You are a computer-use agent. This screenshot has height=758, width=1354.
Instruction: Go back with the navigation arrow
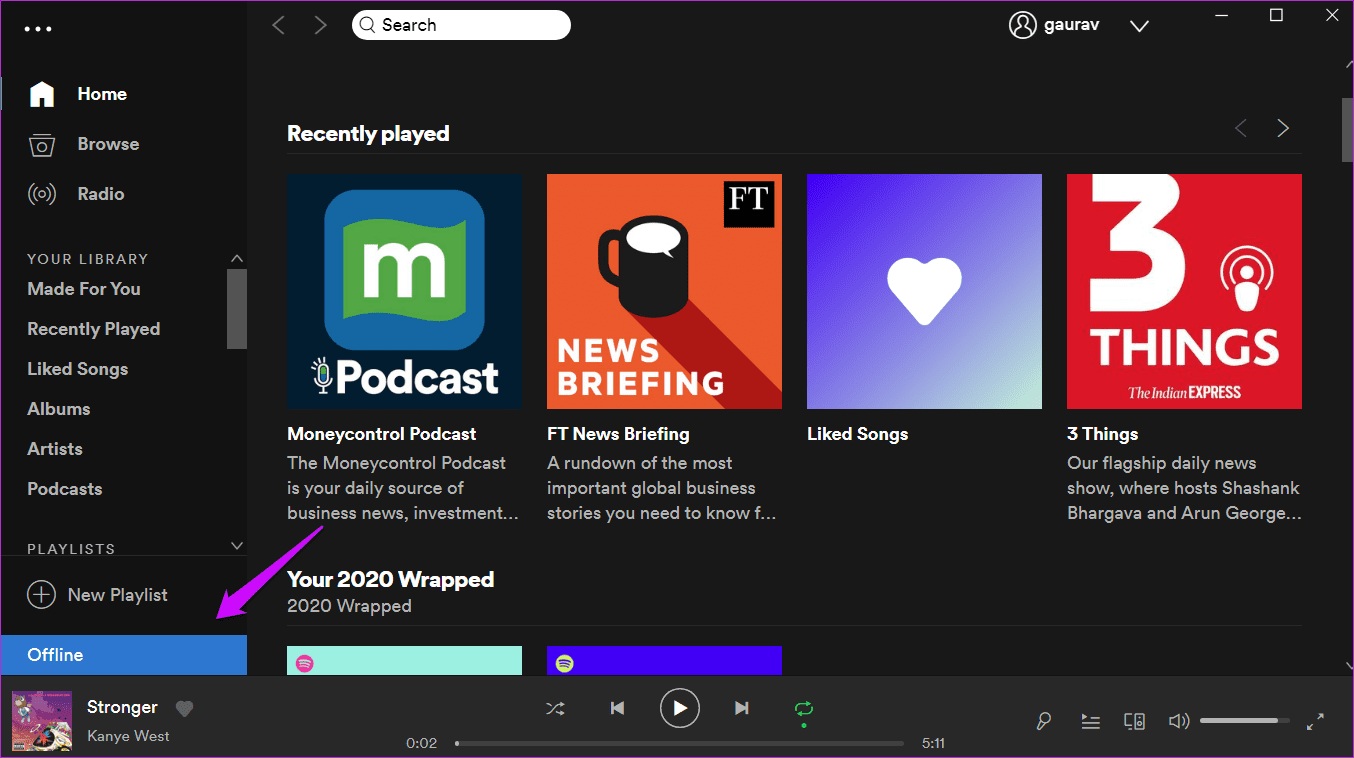pyautogui.click(x=279, y=25)
